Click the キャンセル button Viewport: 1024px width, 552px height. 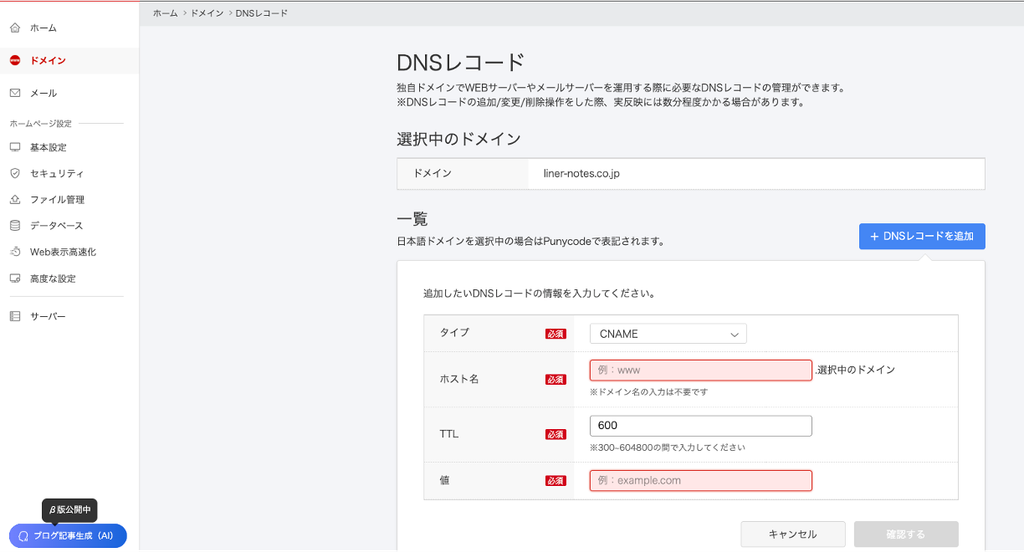pos(793,534)
